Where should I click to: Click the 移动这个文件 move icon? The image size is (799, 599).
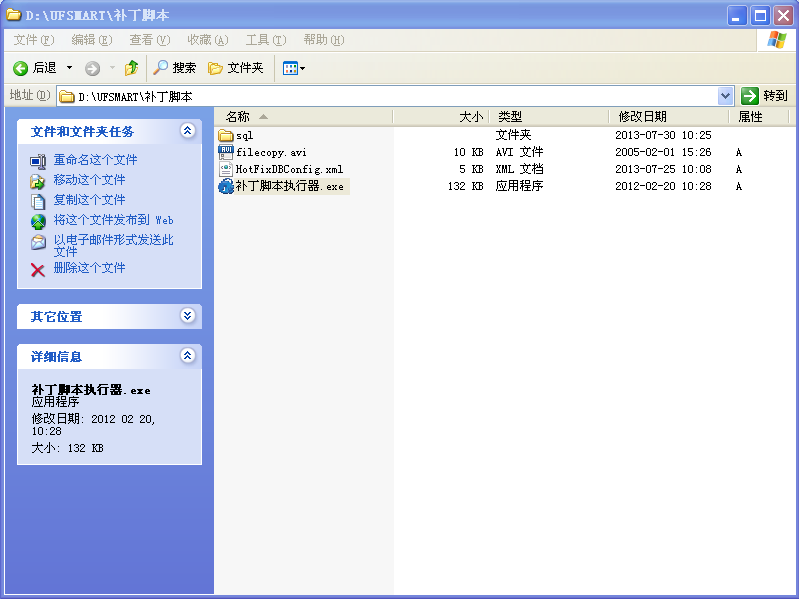click(x=38, y=181)
